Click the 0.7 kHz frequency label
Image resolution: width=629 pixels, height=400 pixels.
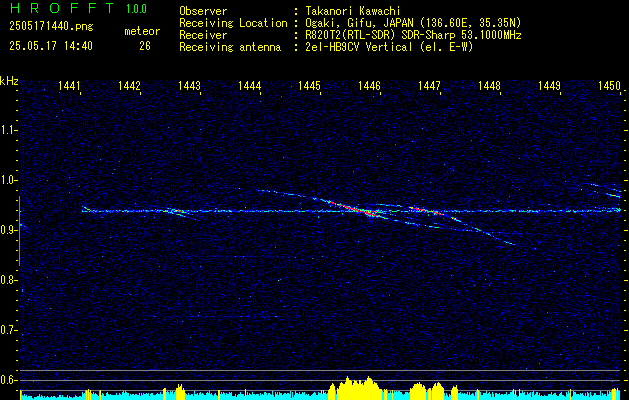pos(8,330)
